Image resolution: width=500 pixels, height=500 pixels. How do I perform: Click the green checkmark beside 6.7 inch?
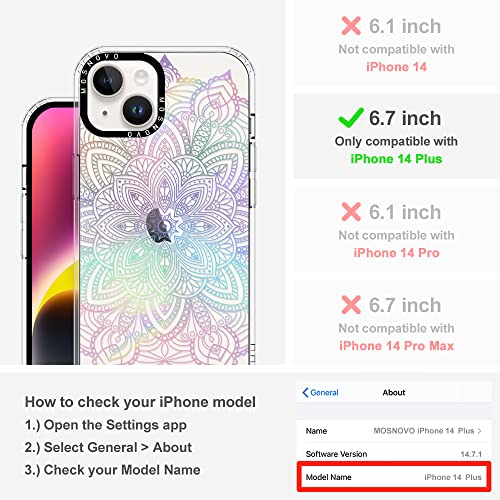(x=351, y=118)
